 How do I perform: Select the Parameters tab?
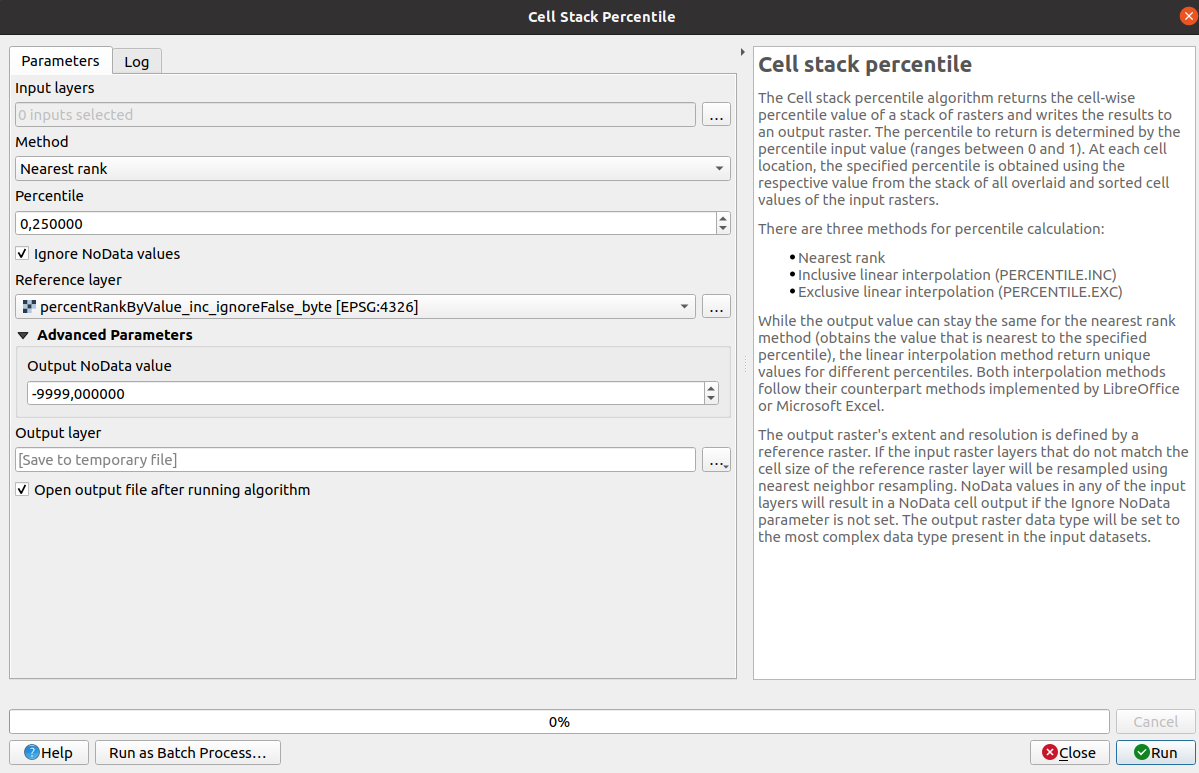pos(60,61)
